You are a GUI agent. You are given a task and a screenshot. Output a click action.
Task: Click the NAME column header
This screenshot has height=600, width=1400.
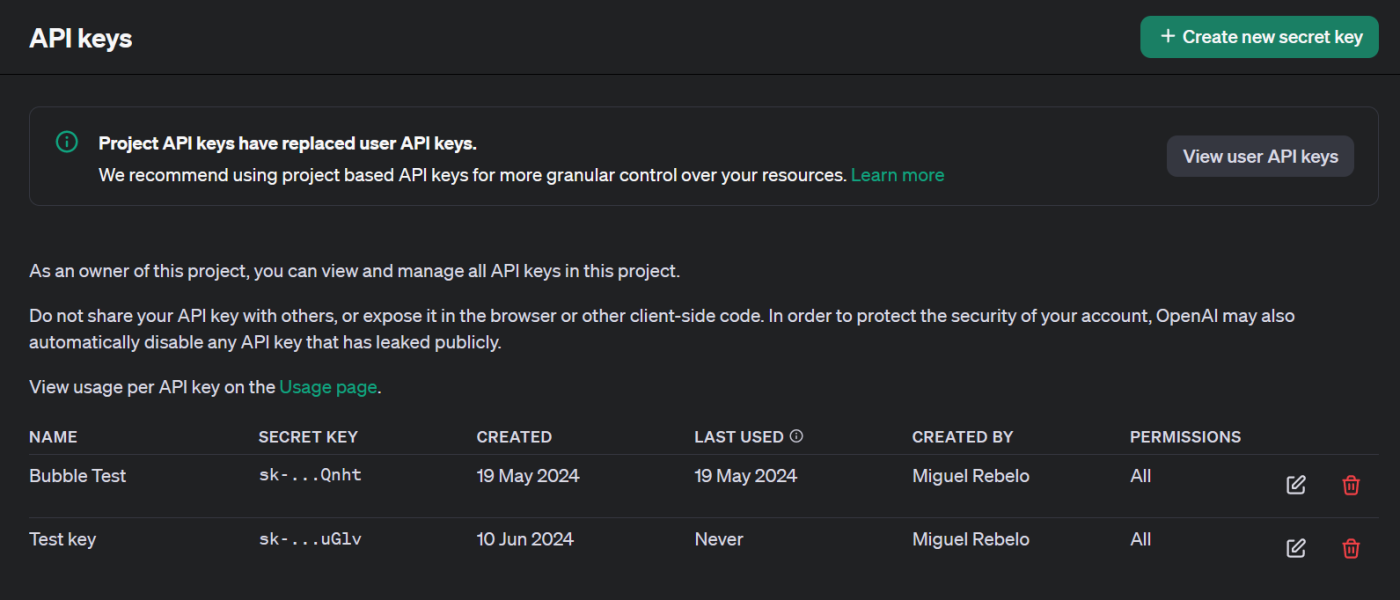tap(53, 437)
